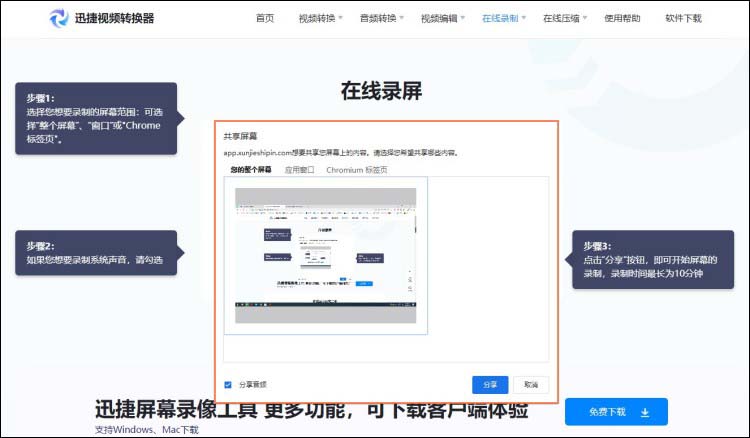
Task: Tick the 分享音频 checkbox
Action: click(228, 384)
